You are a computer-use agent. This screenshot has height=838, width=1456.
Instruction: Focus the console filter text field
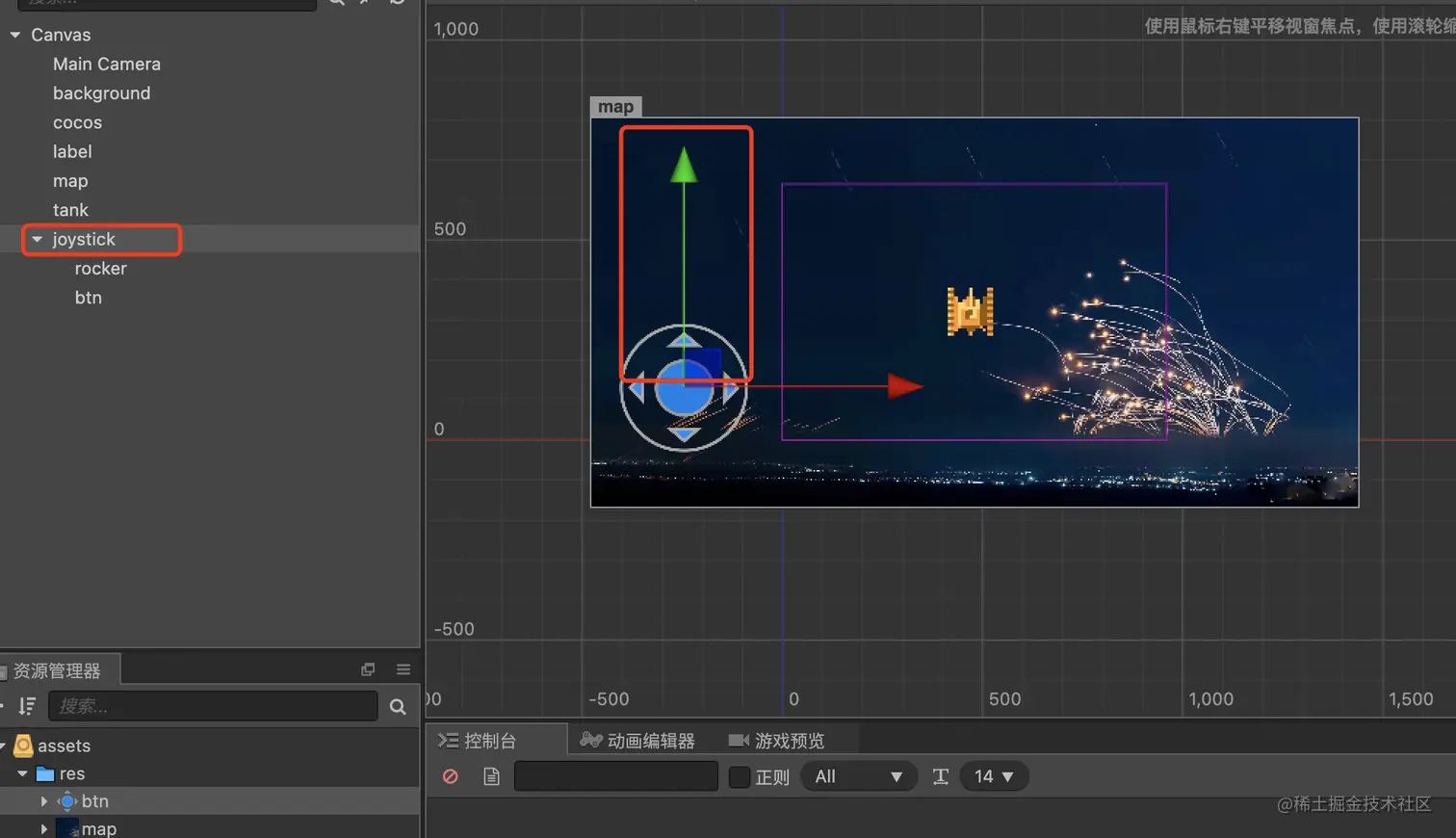tap(616, 776)
